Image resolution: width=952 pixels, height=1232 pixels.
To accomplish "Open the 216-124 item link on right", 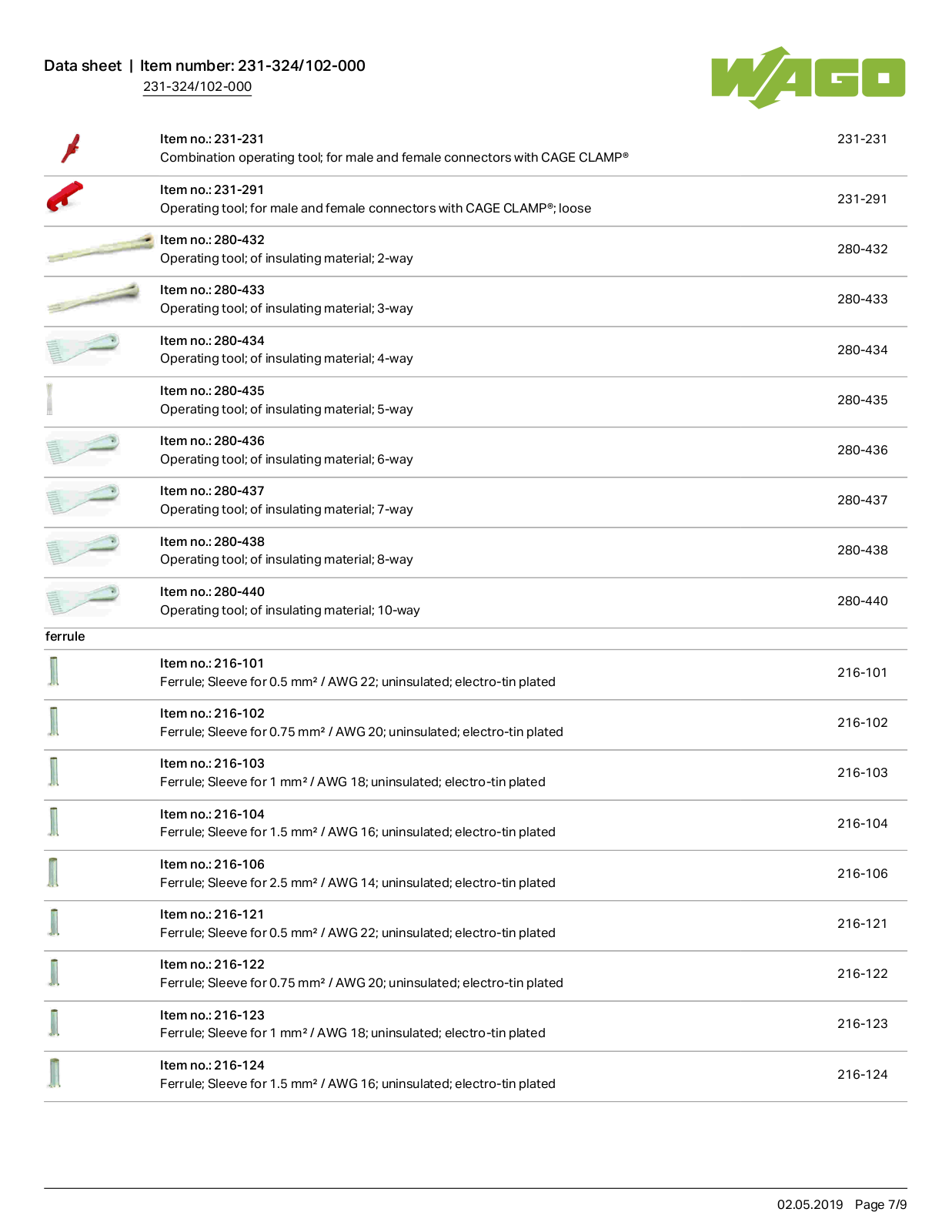I will point(862,1074).
